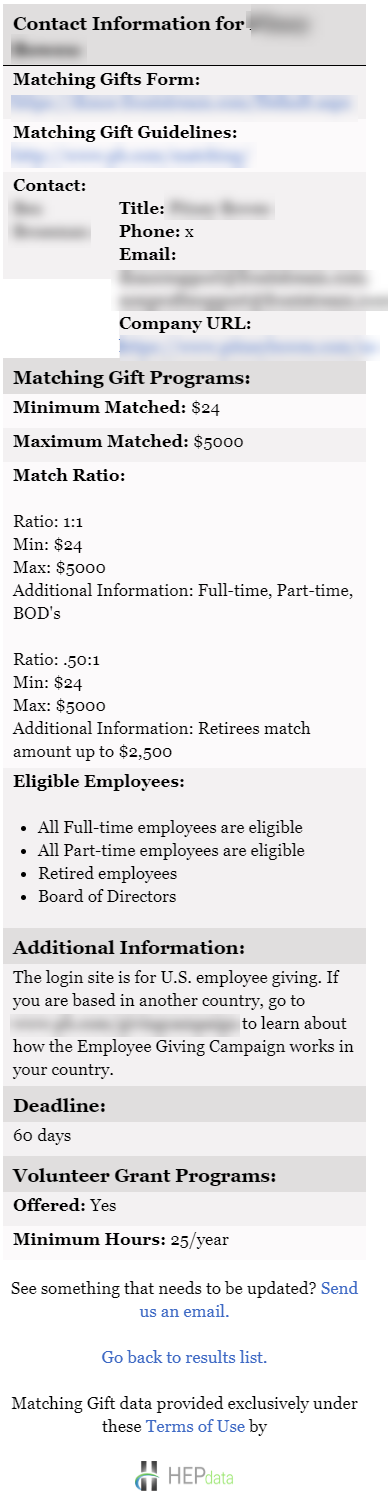Viewport: 388px width, 1497px height.
Task: Click the Contact Information header
Action: pos(184,34)
